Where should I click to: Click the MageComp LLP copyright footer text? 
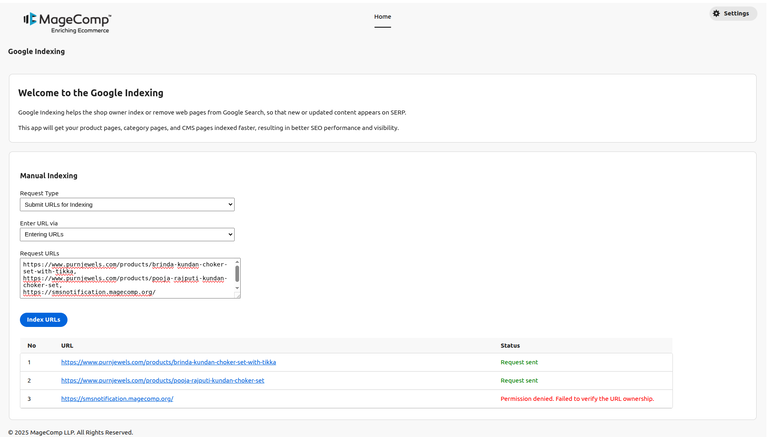click(70, 432)
